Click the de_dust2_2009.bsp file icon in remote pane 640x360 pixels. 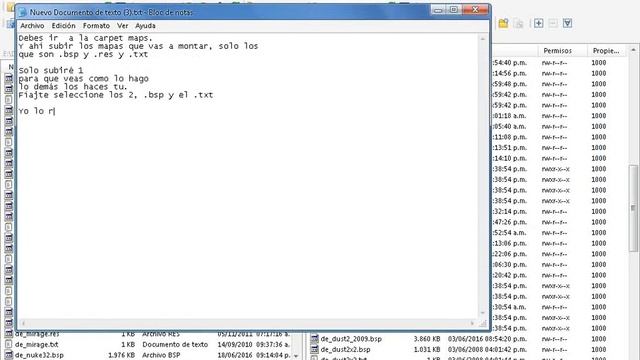(314, 339)
